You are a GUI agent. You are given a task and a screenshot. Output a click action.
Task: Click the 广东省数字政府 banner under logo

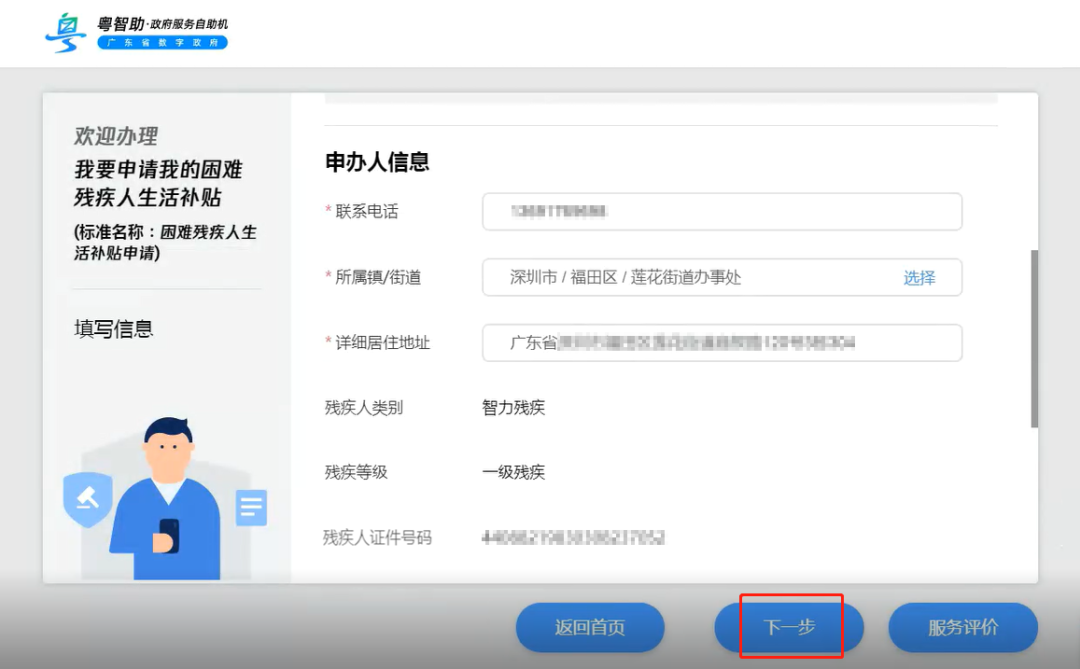(162, 44)
